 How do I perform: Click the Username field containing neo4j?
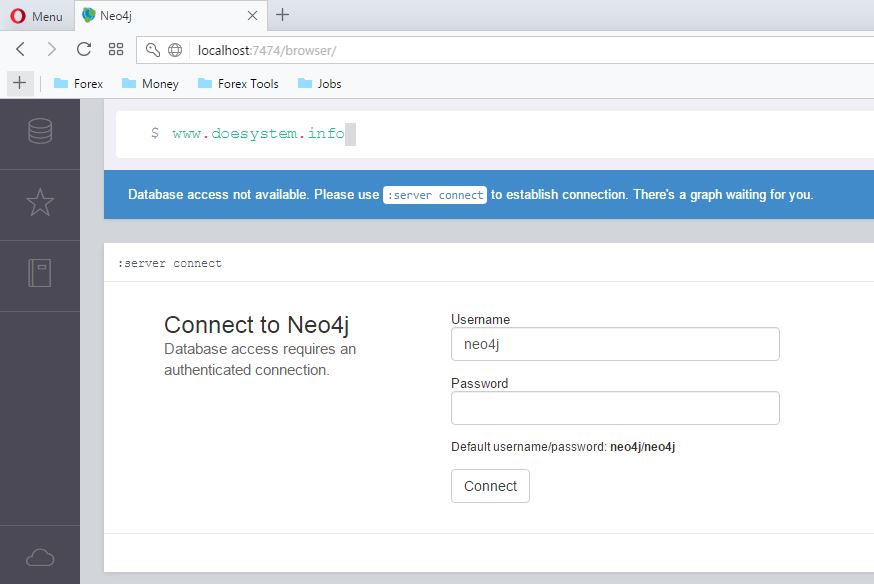(615, 344)
